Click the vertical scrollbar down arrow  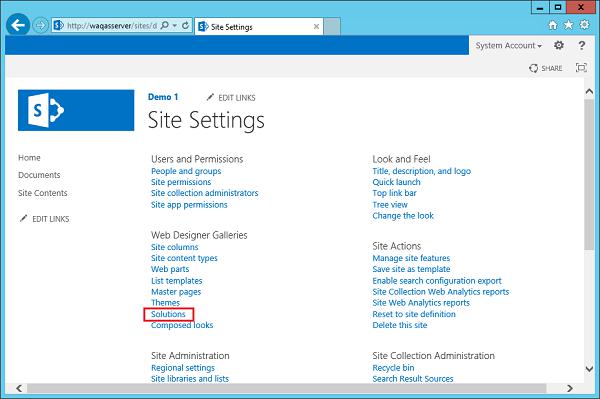point(589,369)
